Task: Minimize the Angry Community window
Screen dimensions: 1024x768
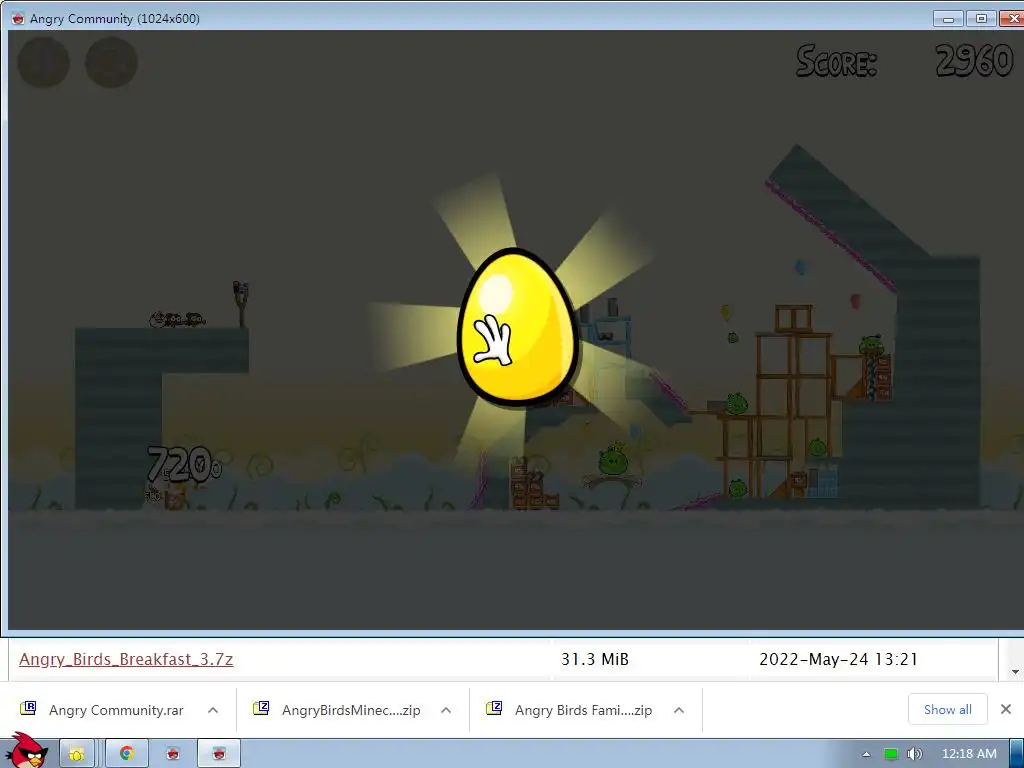Action: pos(948,18)
